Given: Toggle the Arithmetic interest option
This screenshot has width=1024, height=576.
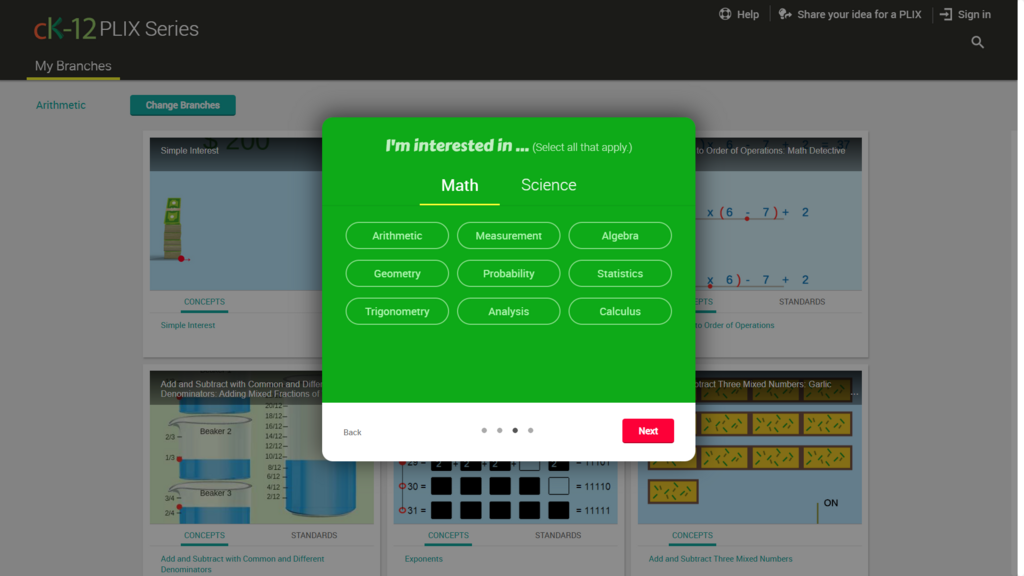Looking at the screenshot, I should click(397, 236).
